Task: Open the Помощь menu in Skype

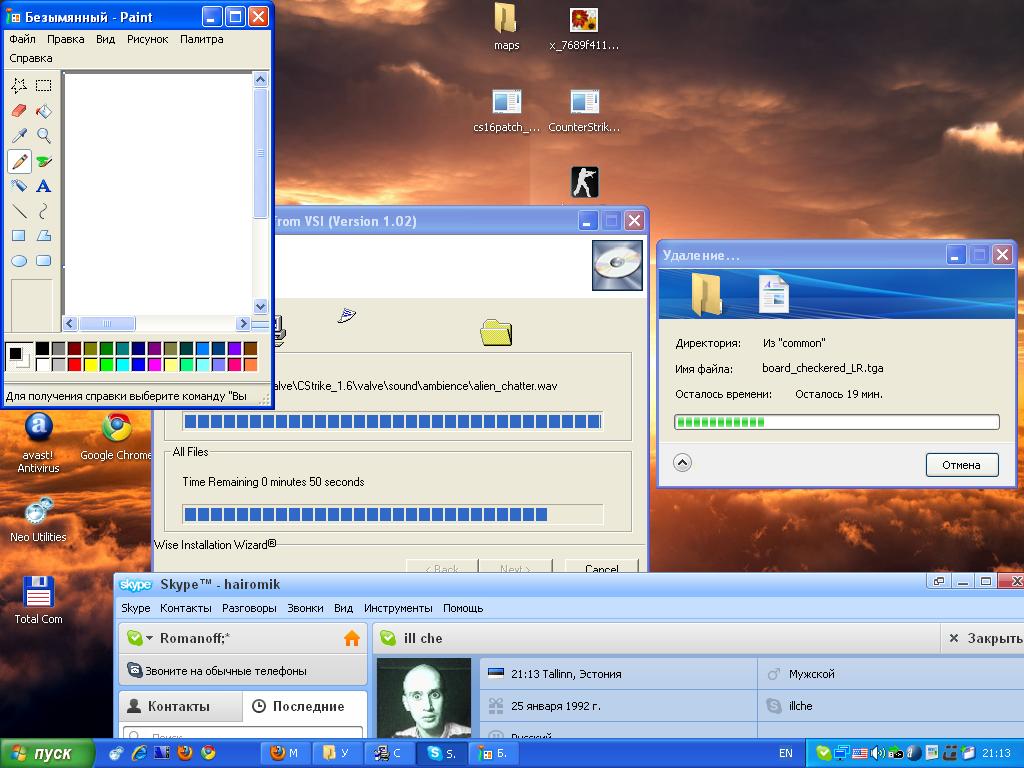Action: click(x=463, y=608)
